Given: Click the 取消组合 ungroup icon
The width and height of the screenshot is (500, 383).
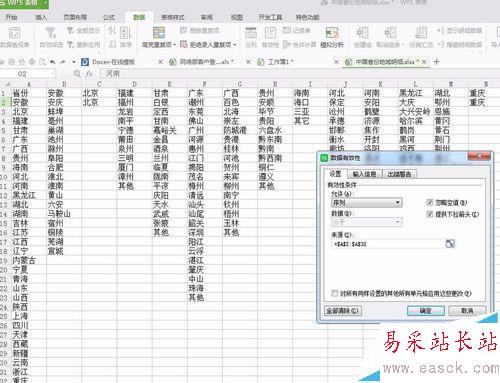Looking at the screenshot, I should coord(390,33).
